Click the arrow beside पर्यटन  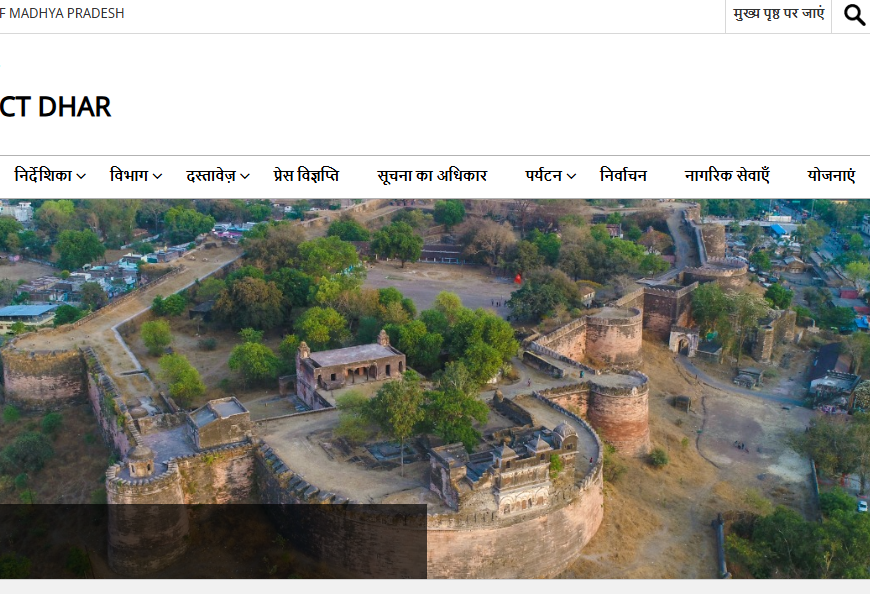pyautogui.click(x=571, y=177)
